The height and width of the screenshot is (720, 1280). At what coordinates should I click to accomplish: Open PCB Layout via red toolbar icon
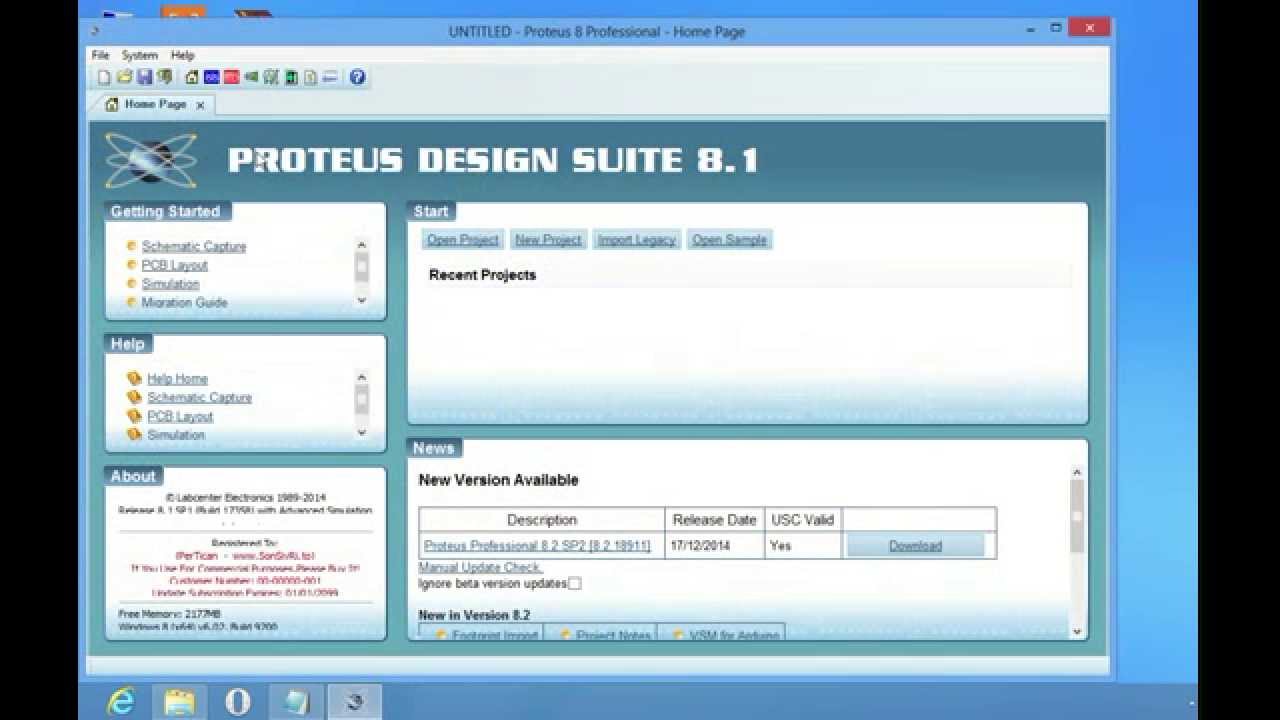(x=232, y=77)
